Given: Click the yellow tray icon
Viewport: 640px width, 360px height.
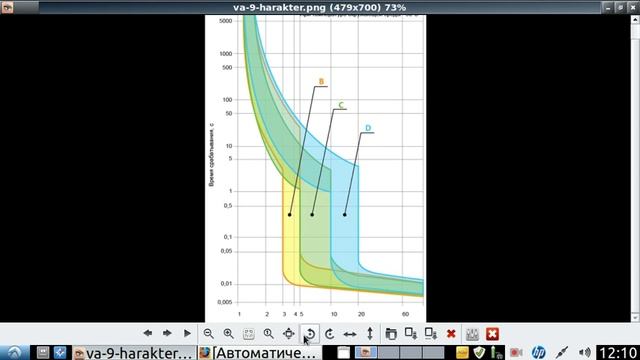Looking at the screenshot, I should pyautogui.click(x=462, y=352).
